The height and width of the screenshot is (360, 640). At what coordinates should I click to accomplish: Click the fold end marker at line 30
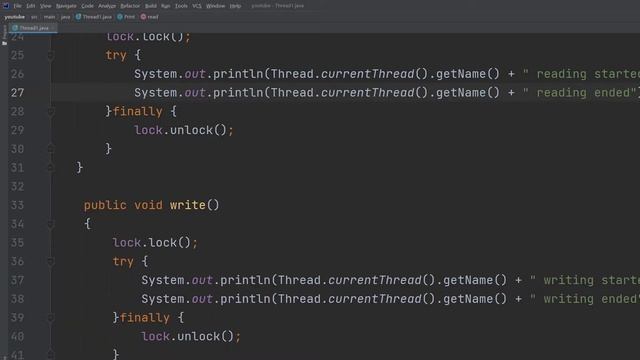click(51, 149)
